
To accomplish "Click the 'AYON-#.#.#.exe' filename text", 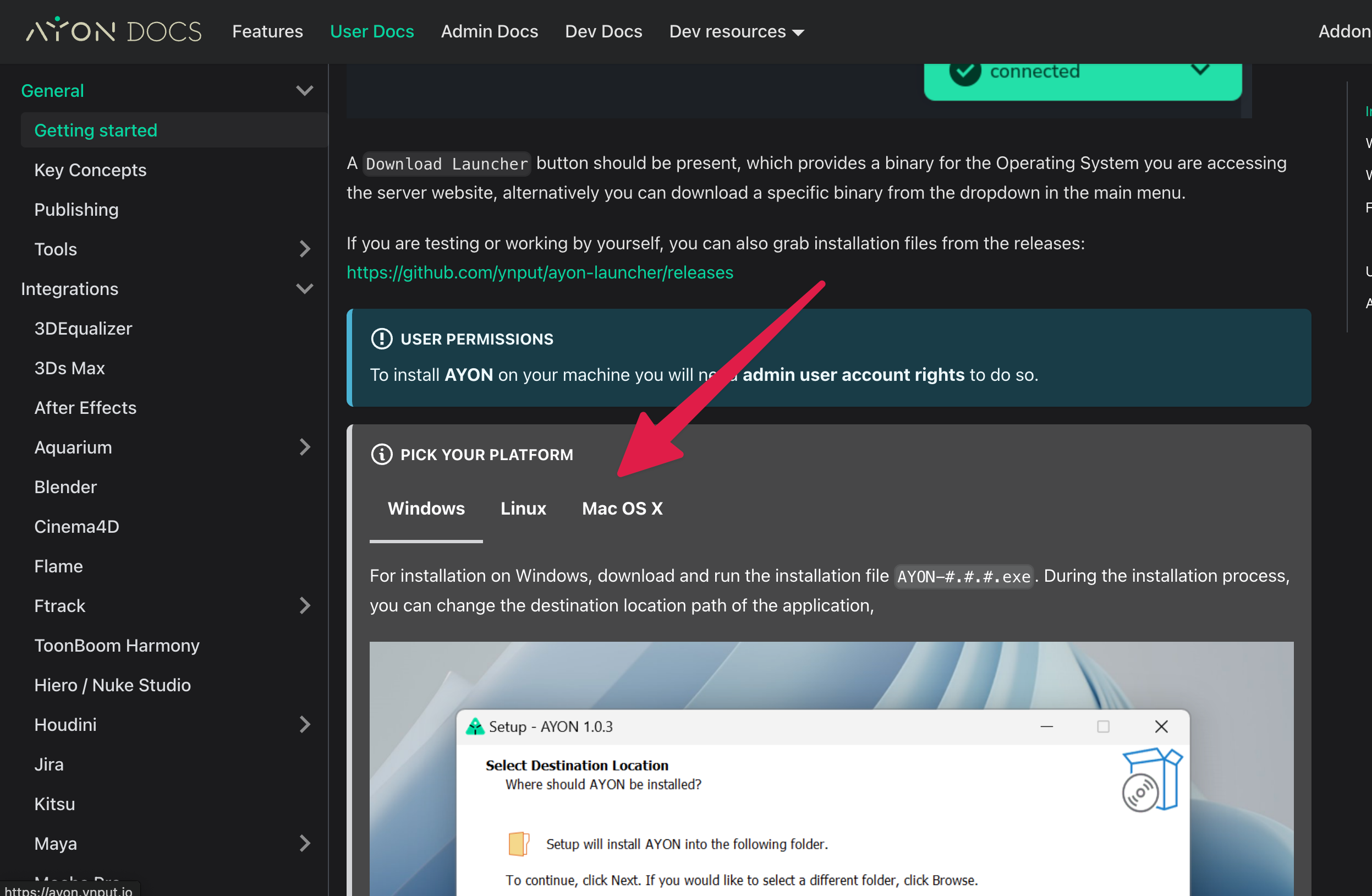I will coord(963,577).
